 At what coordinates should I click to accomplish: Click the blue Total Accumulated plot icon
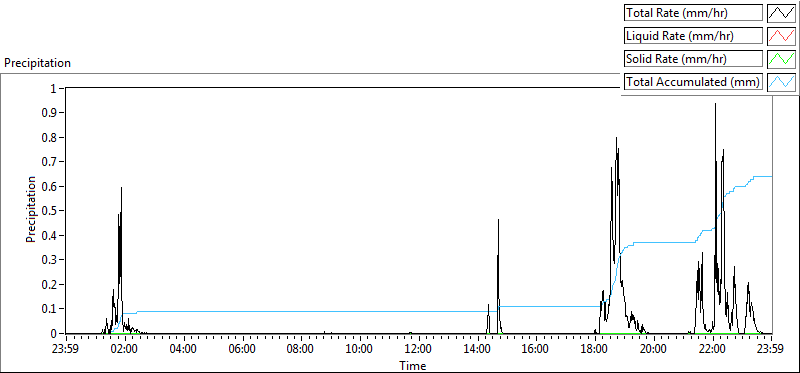click(x=782, y=82)
